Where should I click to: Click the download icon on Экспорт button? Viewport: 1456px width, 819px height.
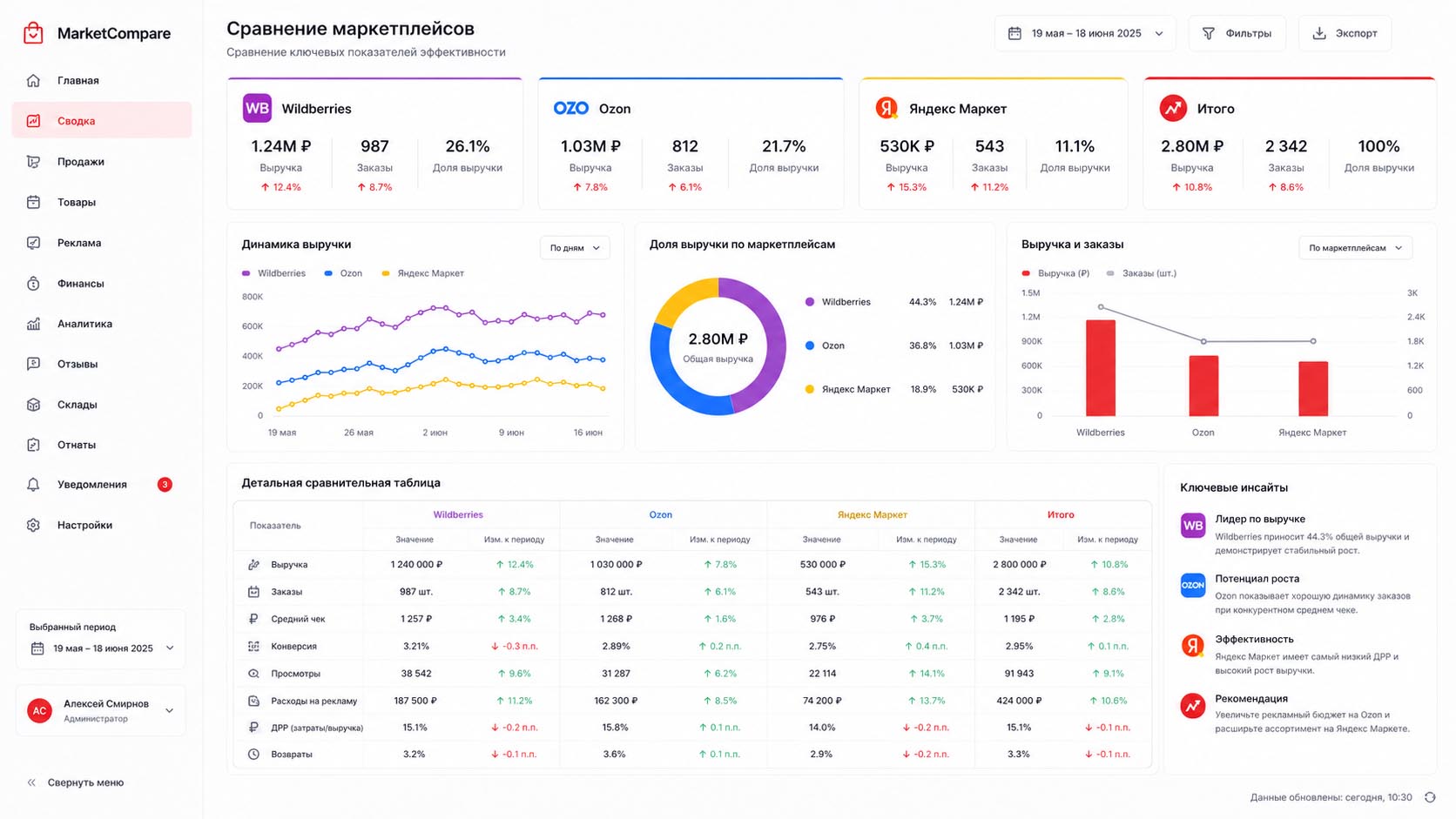tap(1319, 33)
